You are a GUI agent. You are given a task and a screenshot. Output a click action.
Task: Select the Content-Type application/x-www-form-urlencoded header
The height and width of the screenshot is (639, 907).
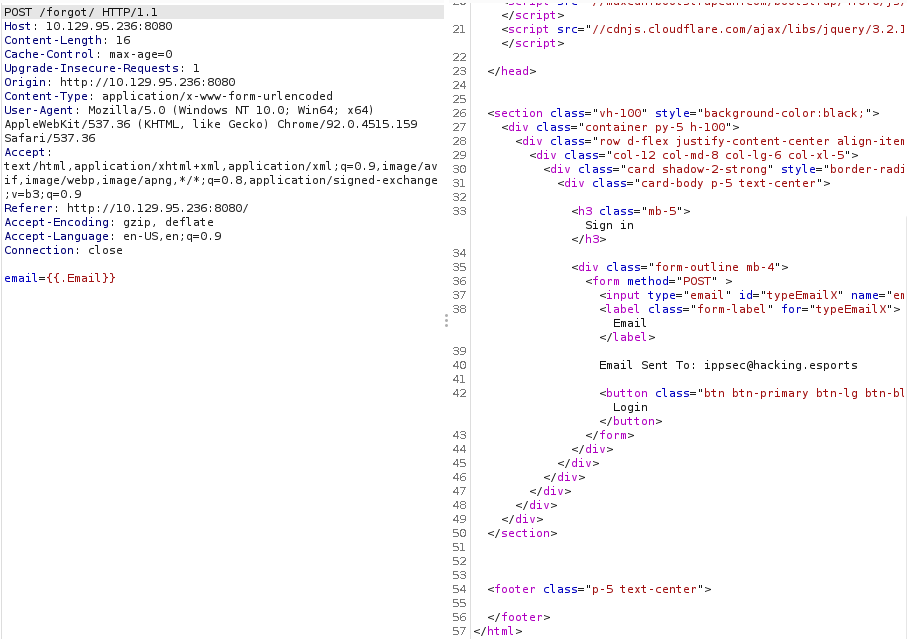pyautogui.click(x=170, y=96)
